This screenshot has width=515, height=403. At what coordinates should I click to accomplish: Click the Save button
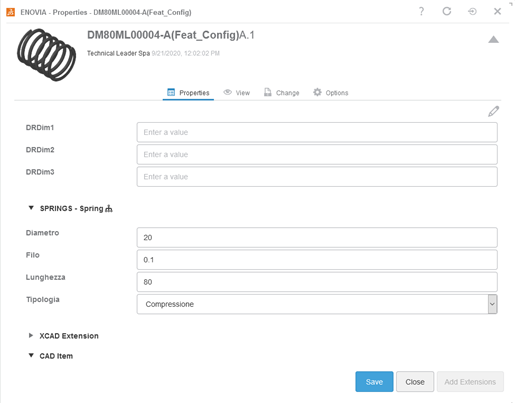(x=374, y=382)
